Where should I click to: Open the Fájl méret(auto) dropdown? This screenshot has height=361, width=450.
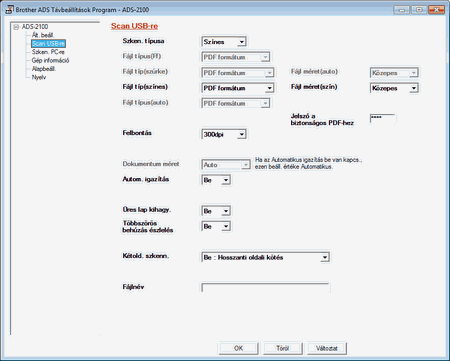point(394,73)
